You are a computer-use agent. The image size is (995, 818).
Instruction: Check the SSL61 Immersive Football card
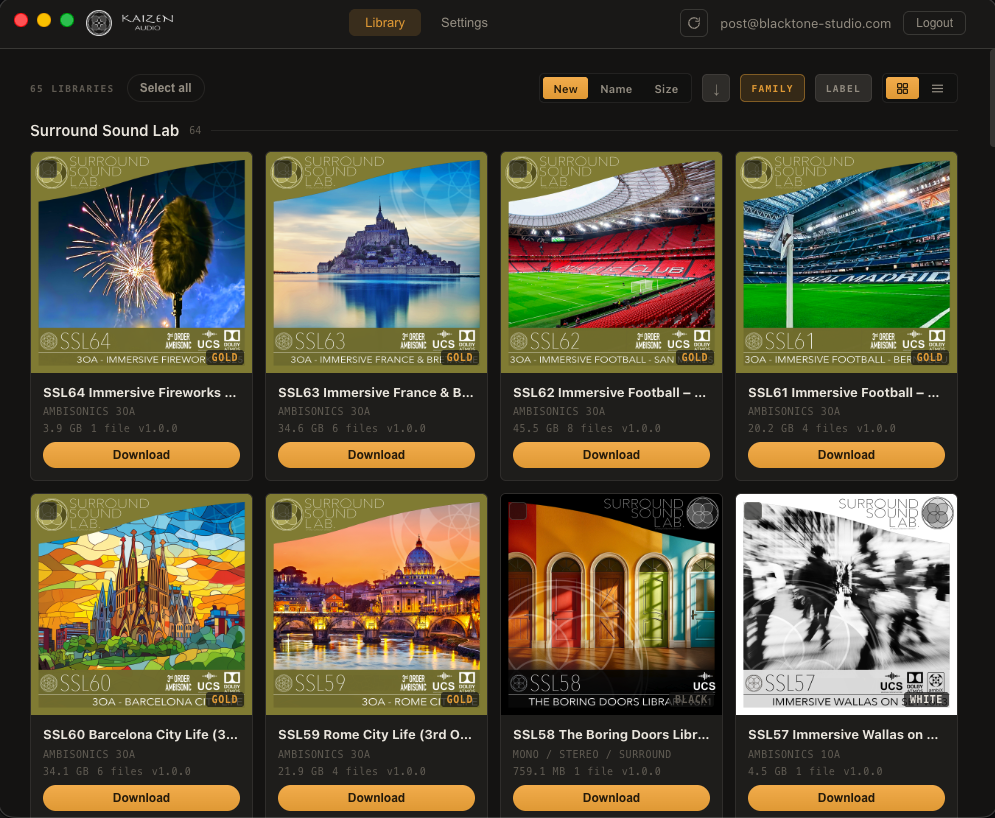[x=753, y=169]
